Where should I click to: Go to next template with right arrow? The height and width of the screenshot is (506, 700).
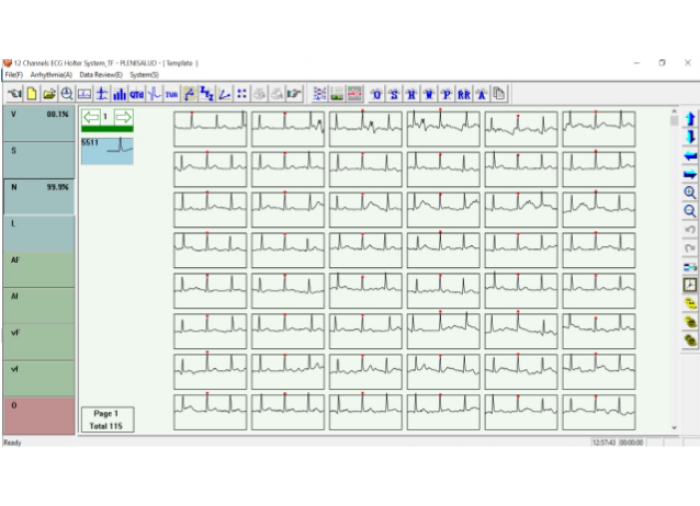123,117
